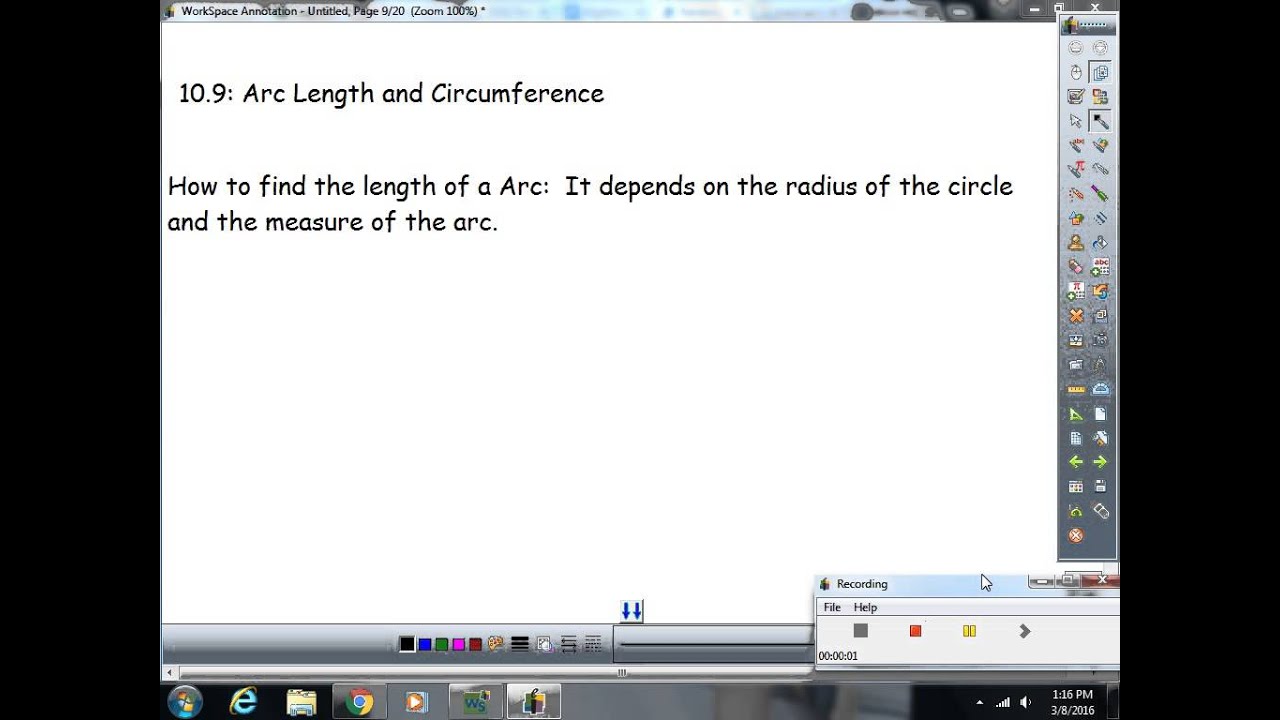
Task: Open the transparency settings icon
Action: click(x=544, y=644)
